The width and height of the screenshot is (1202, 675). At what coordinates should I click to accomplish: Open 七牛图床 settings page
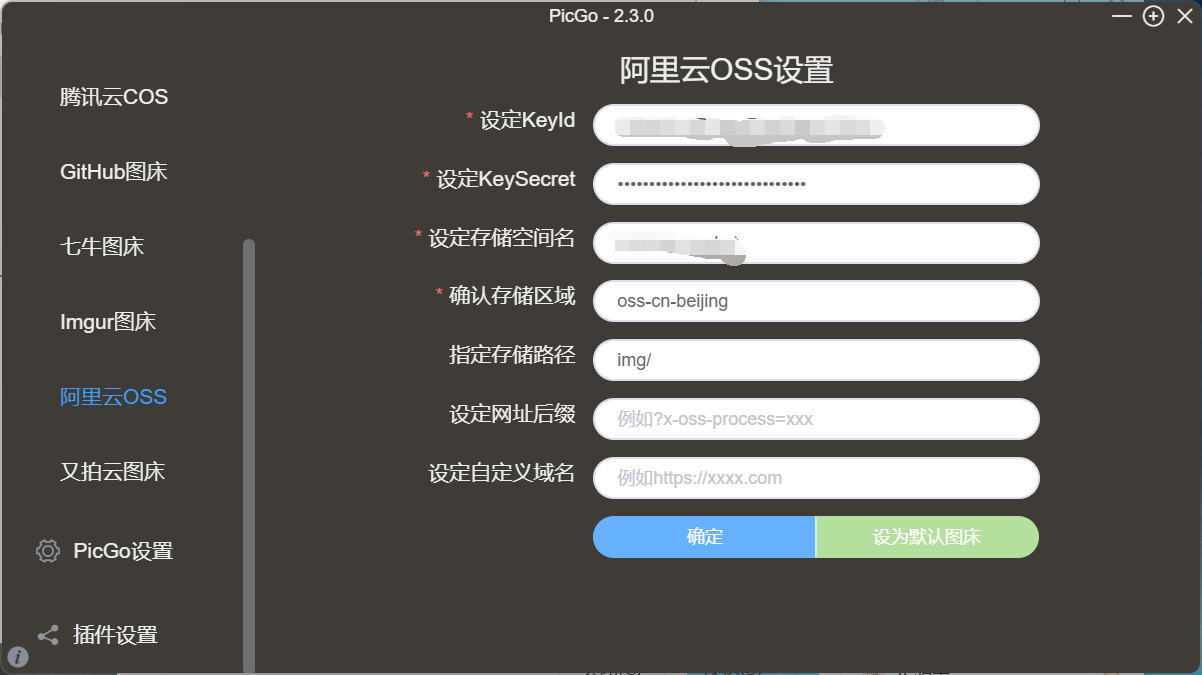102,247
